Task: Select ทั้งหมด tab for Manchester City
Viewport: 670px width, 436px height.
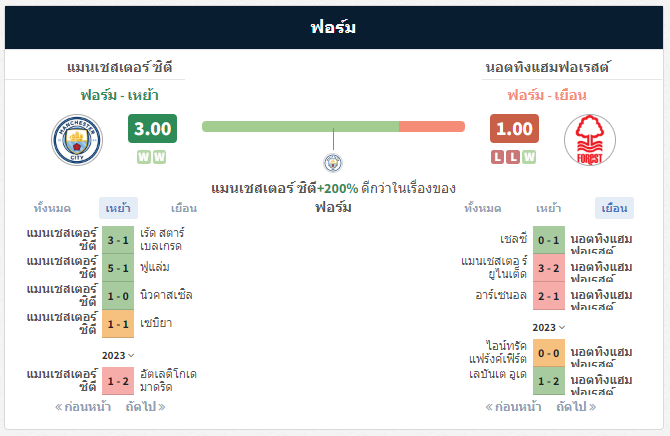Action: [x=52, y=208]
